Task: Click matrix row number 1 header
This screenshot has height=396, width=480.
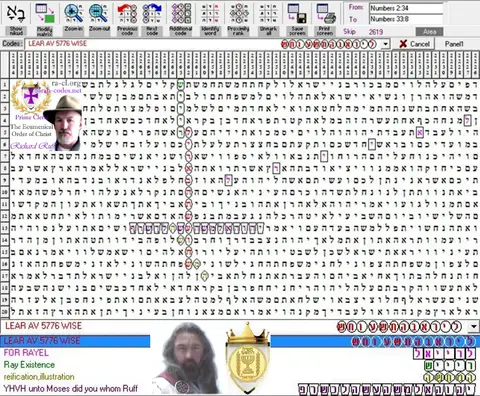Action: pyautogui.click(x=5, y=84)
